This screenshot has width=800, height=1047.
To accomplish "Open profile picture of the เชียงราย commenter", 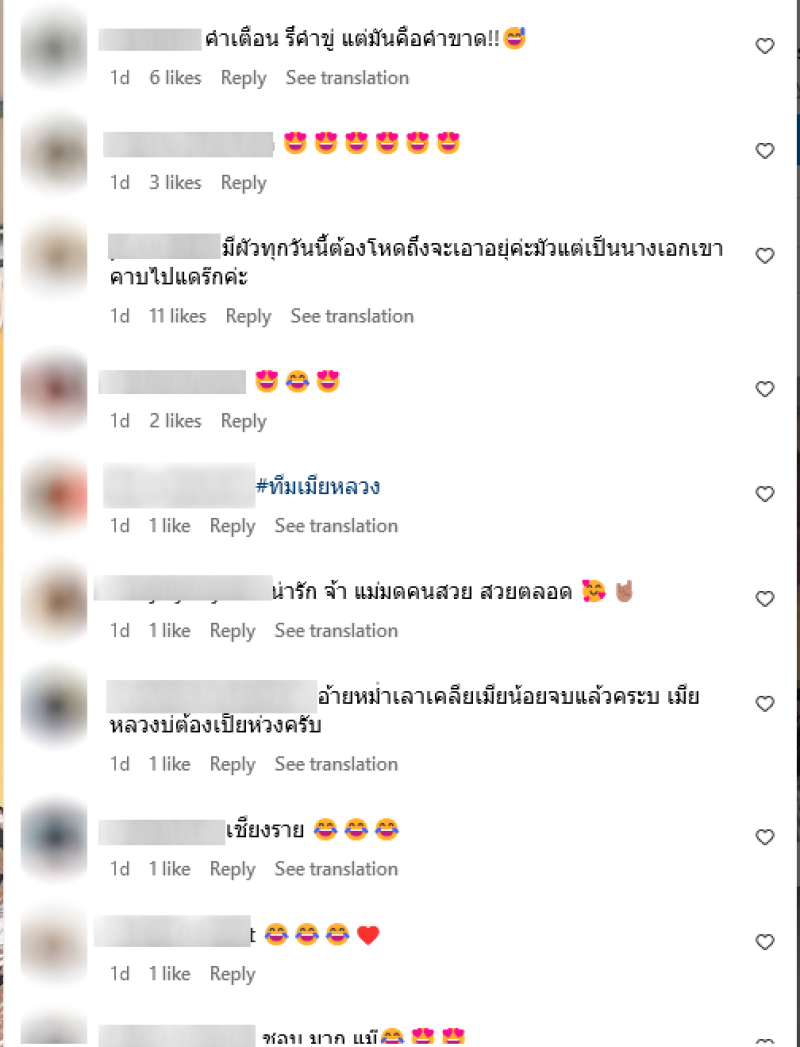I will pyautogui.click(x=54, y=838).
